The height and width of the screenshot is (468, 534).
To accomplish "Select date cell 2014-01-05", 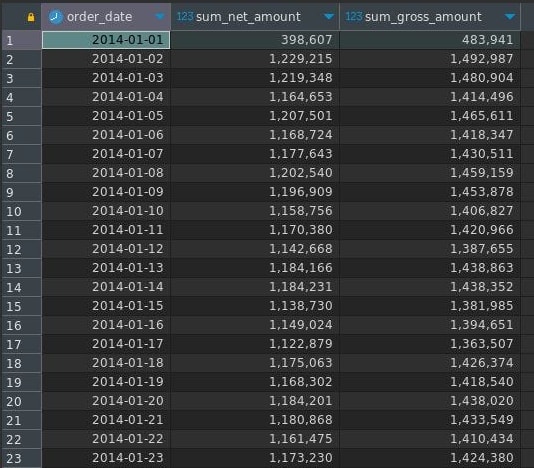I will tap(106, 116).
